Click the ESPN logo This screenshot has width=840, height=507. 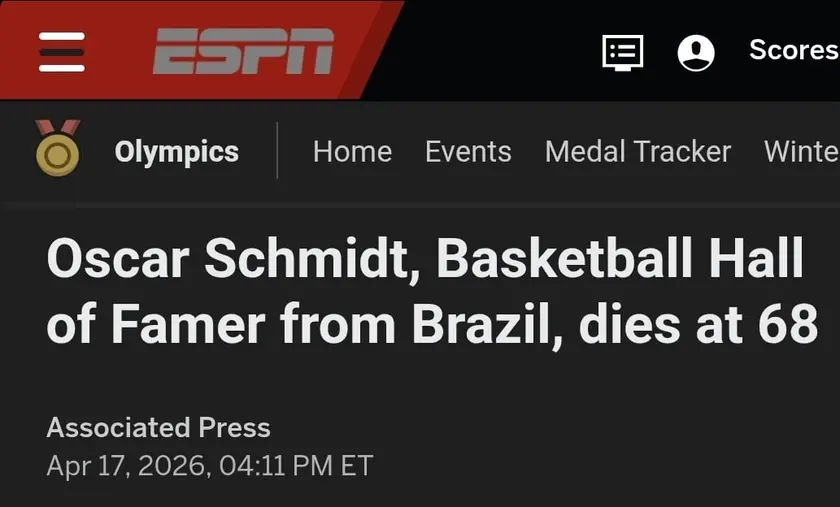coord(243,51)
